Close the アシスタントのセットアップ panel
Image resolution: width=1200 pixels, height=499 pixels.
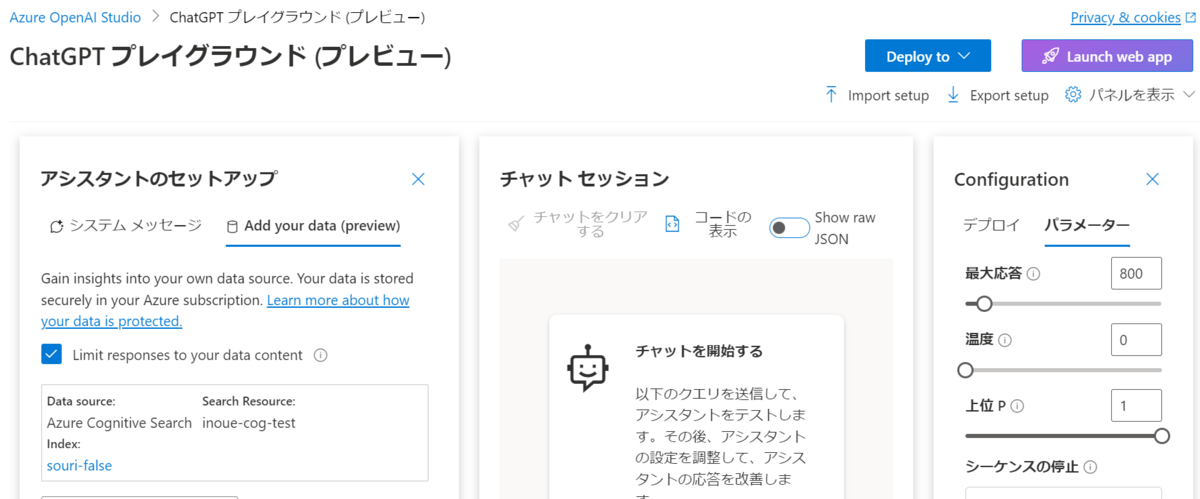(x=418, y=179)
